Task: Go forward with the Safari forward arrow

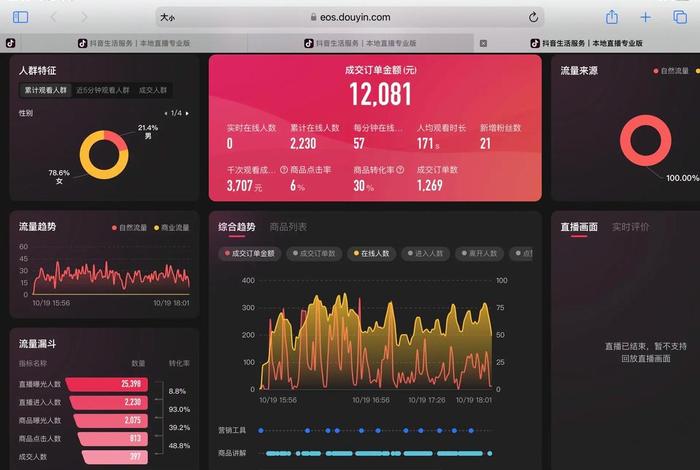Action: (x=84, y=17)
